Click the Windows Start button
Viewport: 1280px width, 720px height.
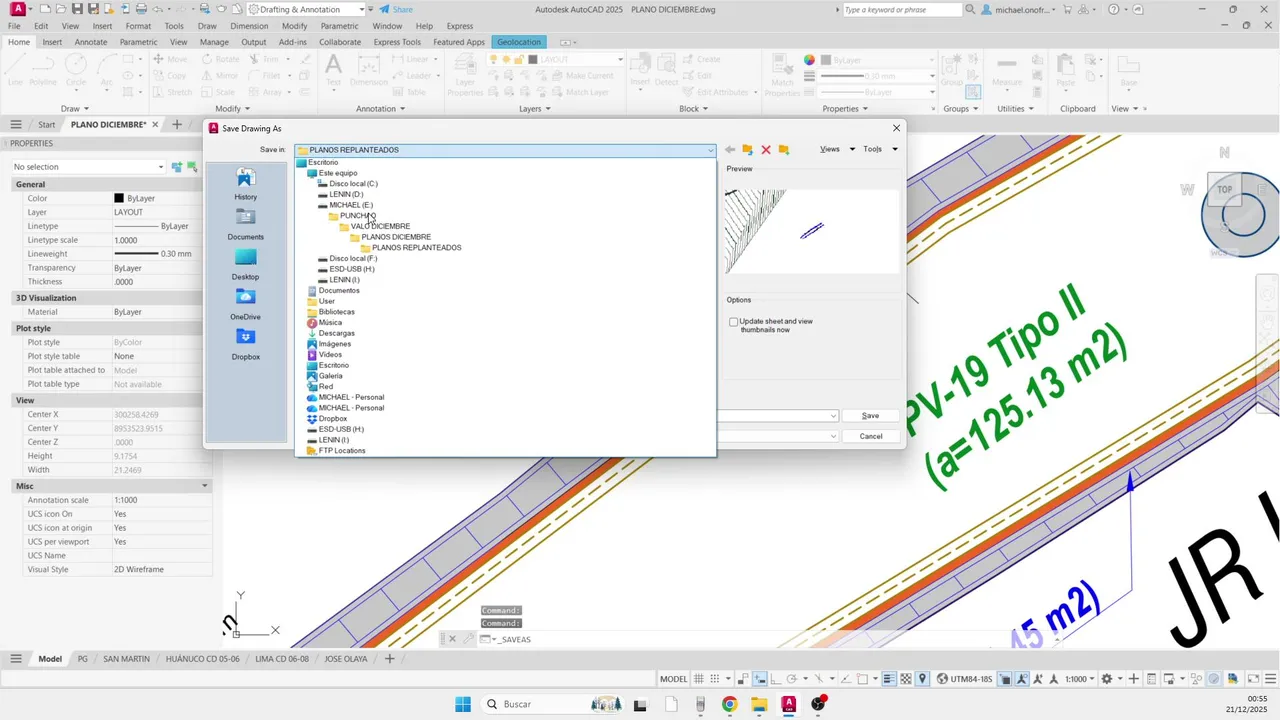463,704
